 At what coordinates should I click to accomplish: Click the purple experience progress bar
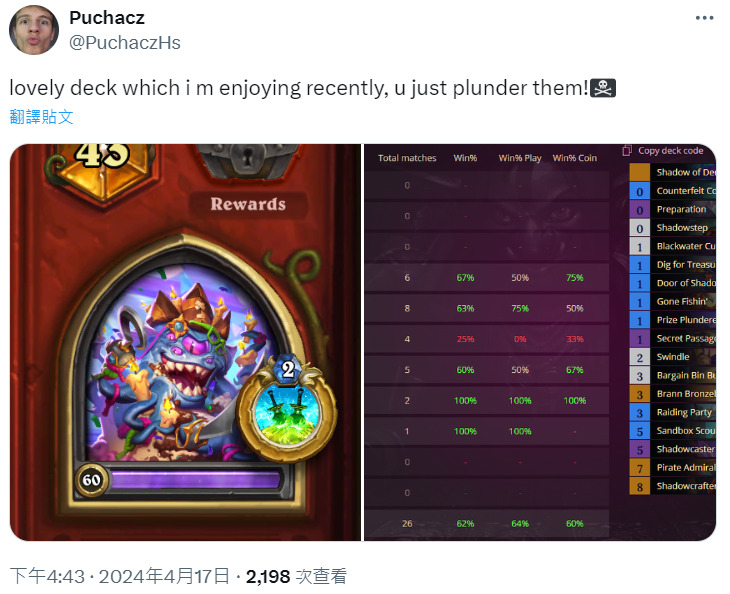point(196,480)
